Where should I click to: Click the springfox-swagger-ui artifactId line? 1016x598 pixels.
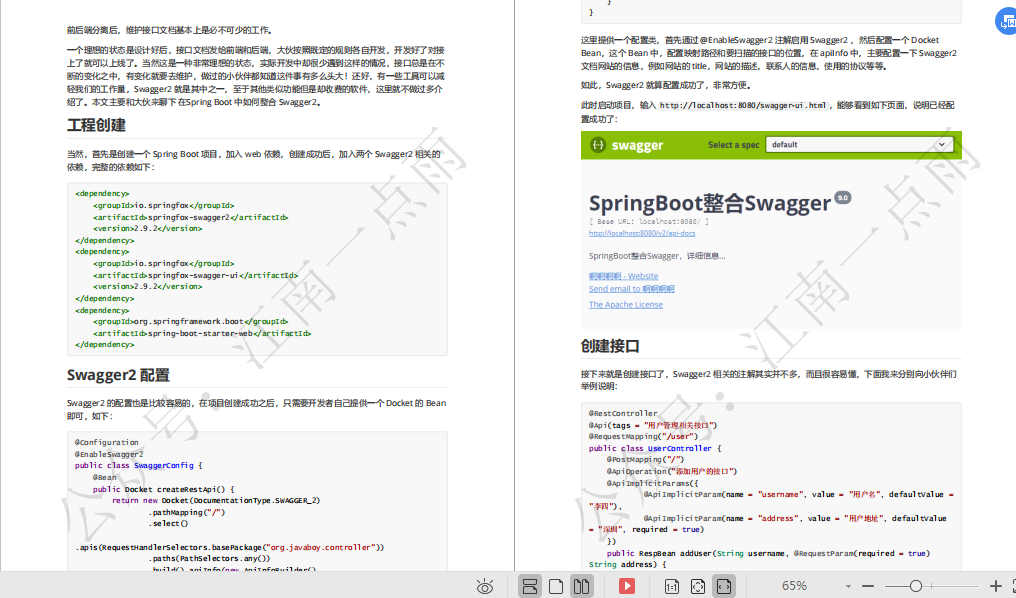coord(195,275)
